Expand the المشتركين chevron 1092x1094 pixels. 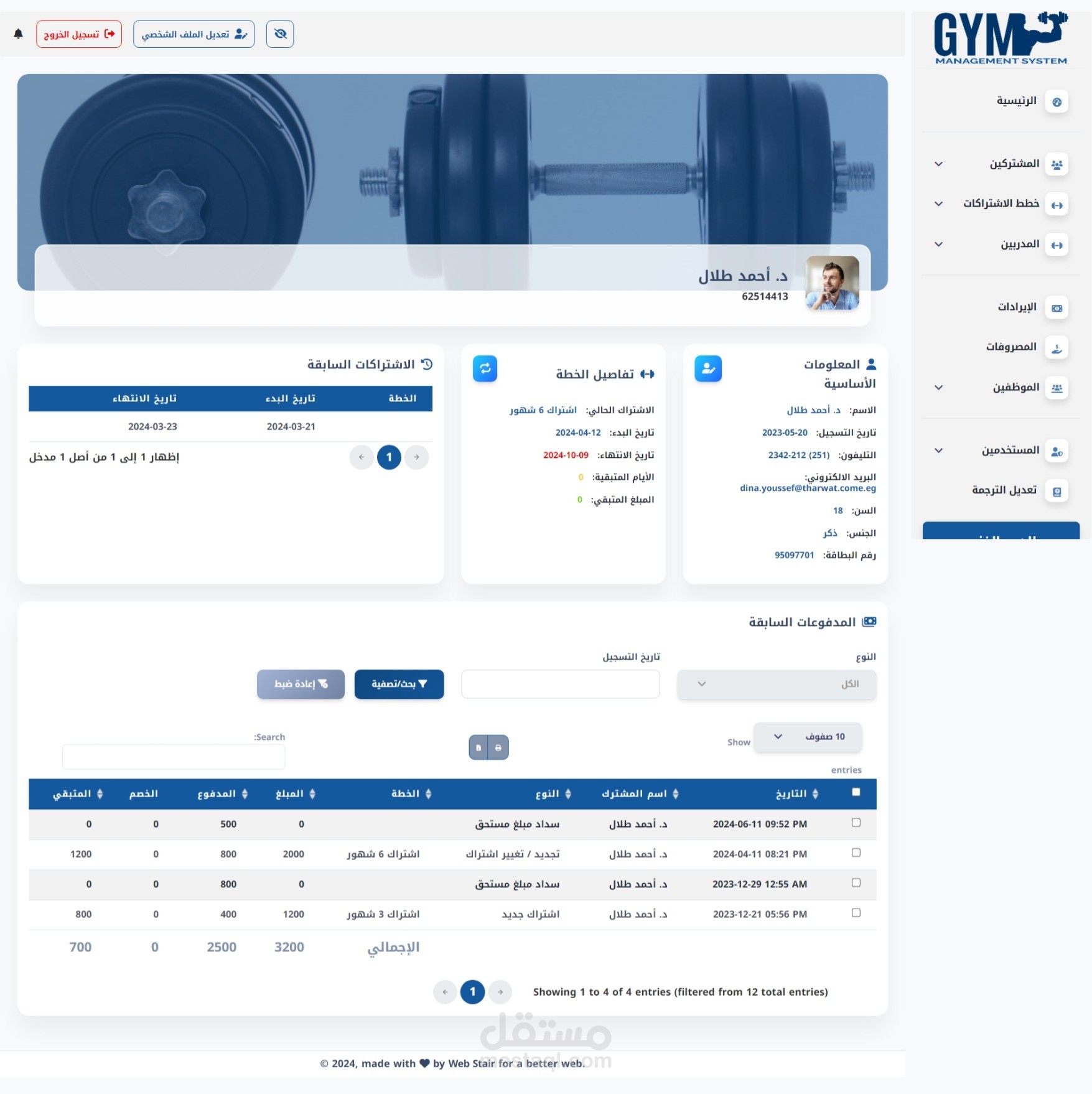(x=939, y=164)
